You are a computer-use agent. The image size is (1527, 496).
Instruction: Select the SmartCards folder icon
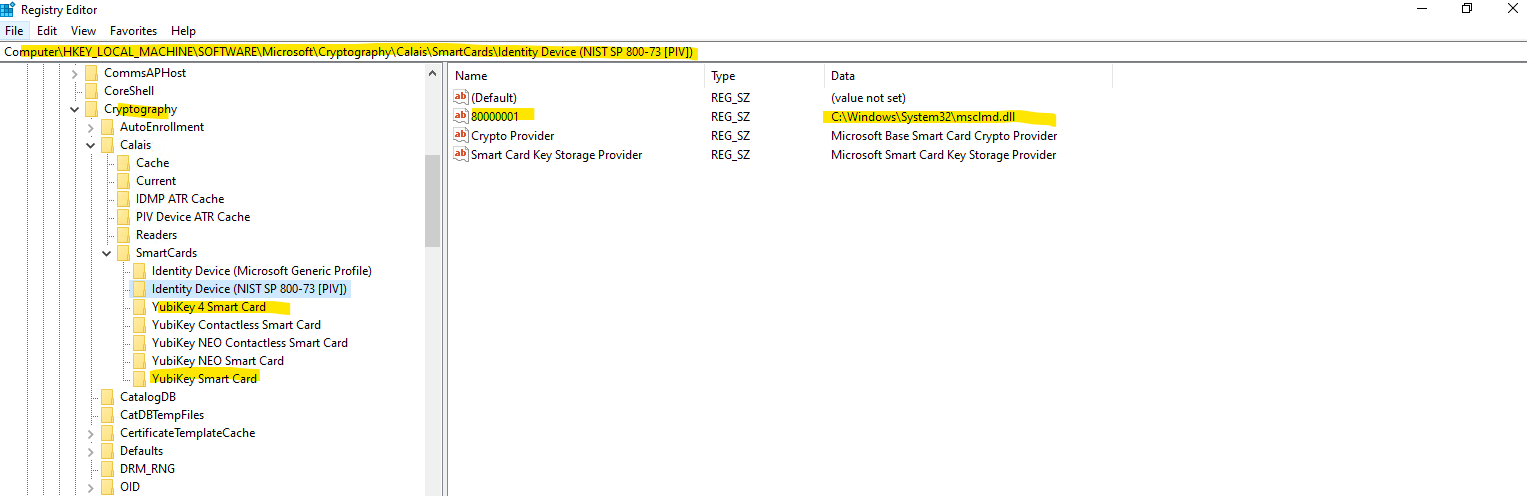(124, 253)
